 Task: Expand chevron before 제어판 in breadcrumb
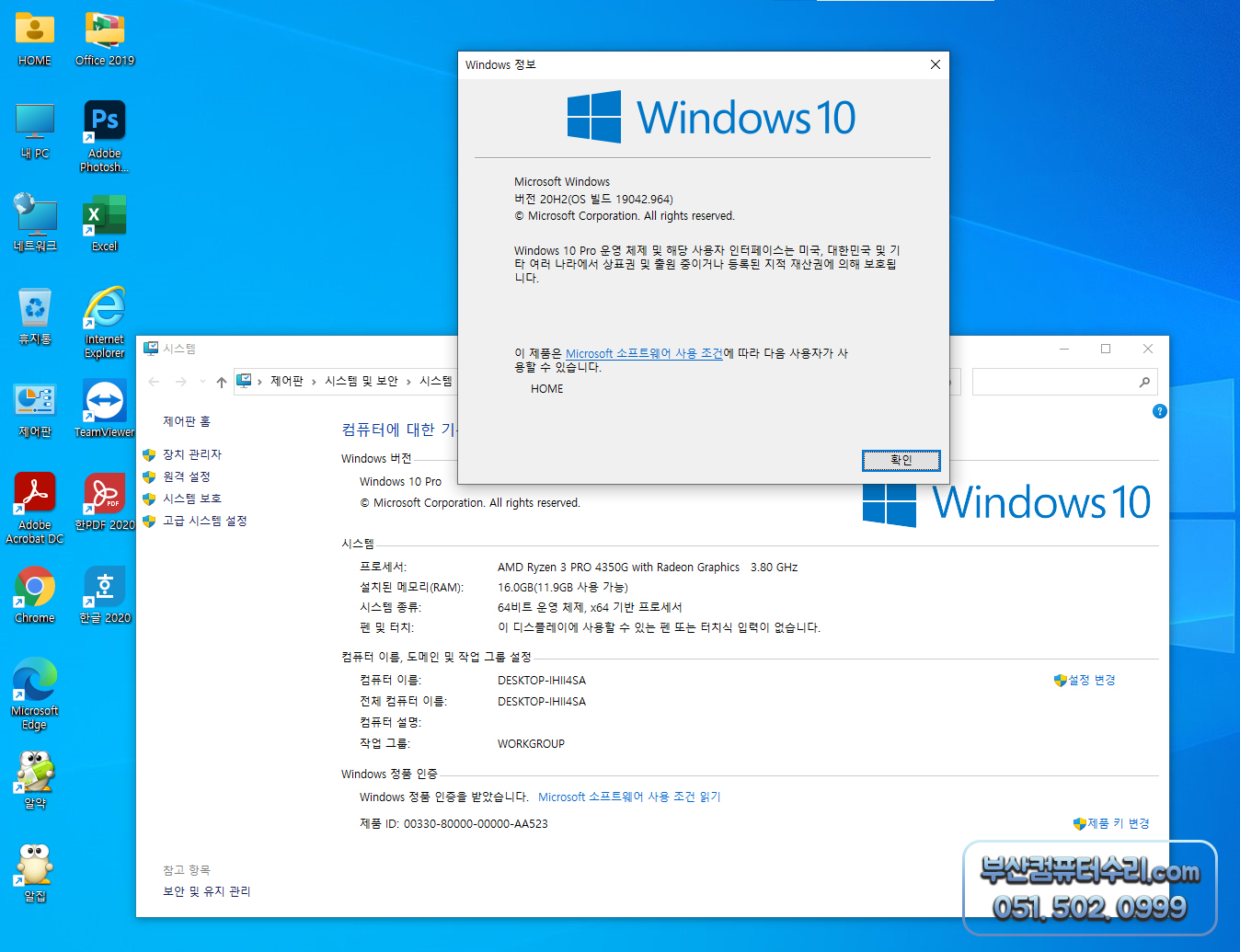260,382
